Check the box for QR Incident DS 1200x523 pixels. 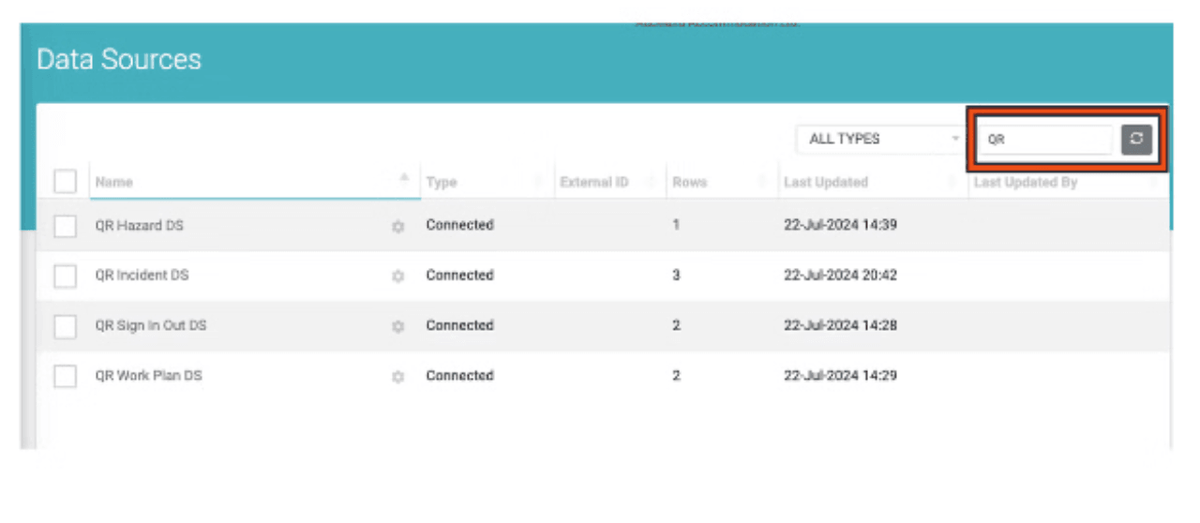[65, 277]
